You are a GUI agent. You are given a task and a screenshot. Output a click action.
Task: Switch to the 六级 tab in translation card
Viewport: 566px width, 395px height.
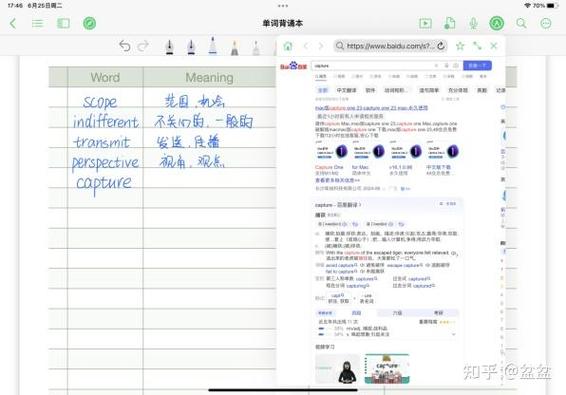[397, 313]
